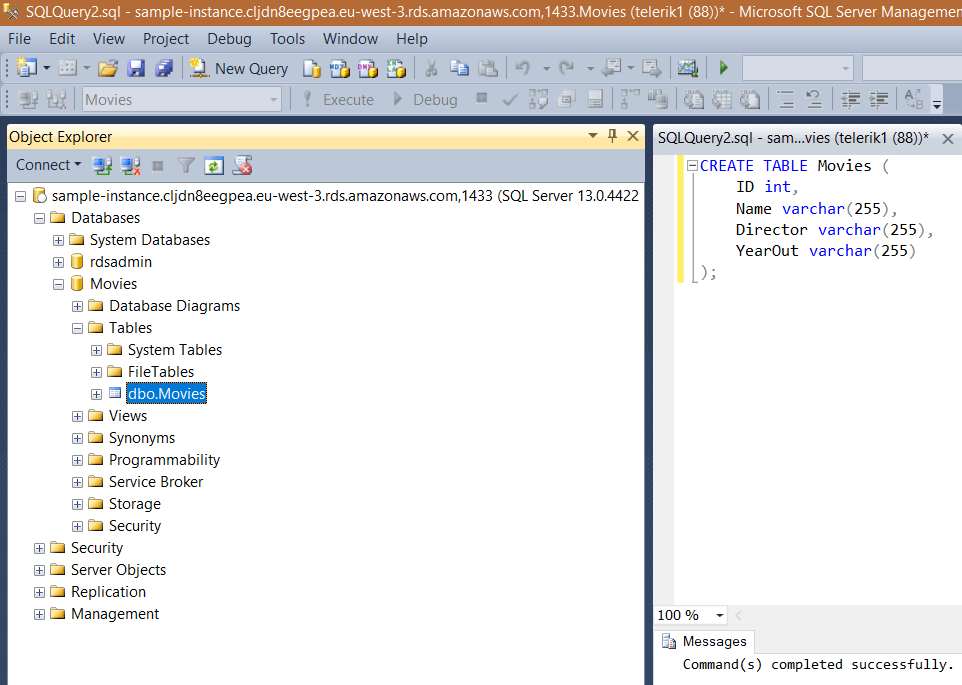
Task: Open the toolbar overflow options arrow
Action: 937,105
